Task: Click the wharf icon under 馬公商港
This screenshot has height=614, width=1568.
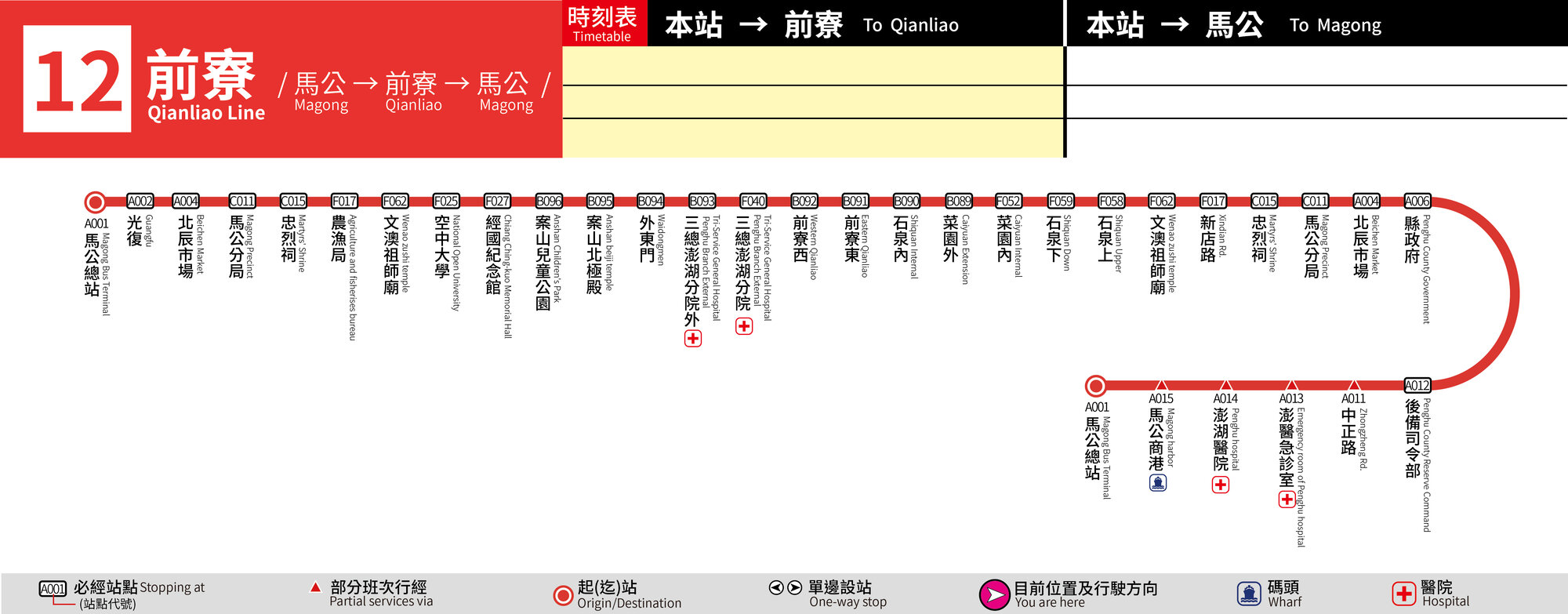Action: coord(1158,482)
